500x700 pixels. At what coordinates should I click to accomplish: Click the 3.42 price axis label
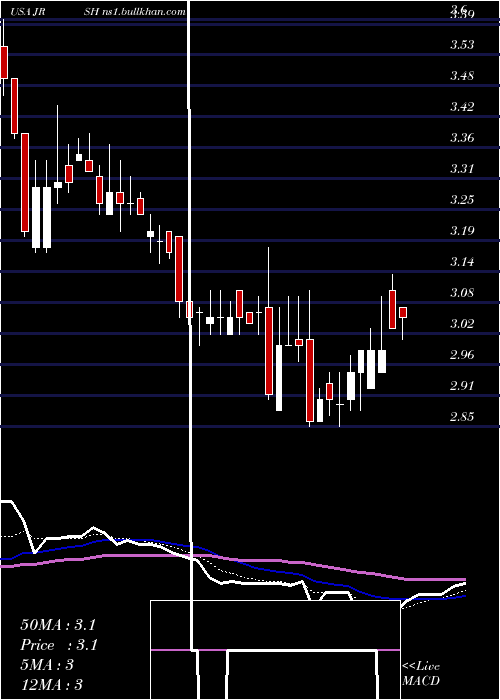click(x=462, y=107)
